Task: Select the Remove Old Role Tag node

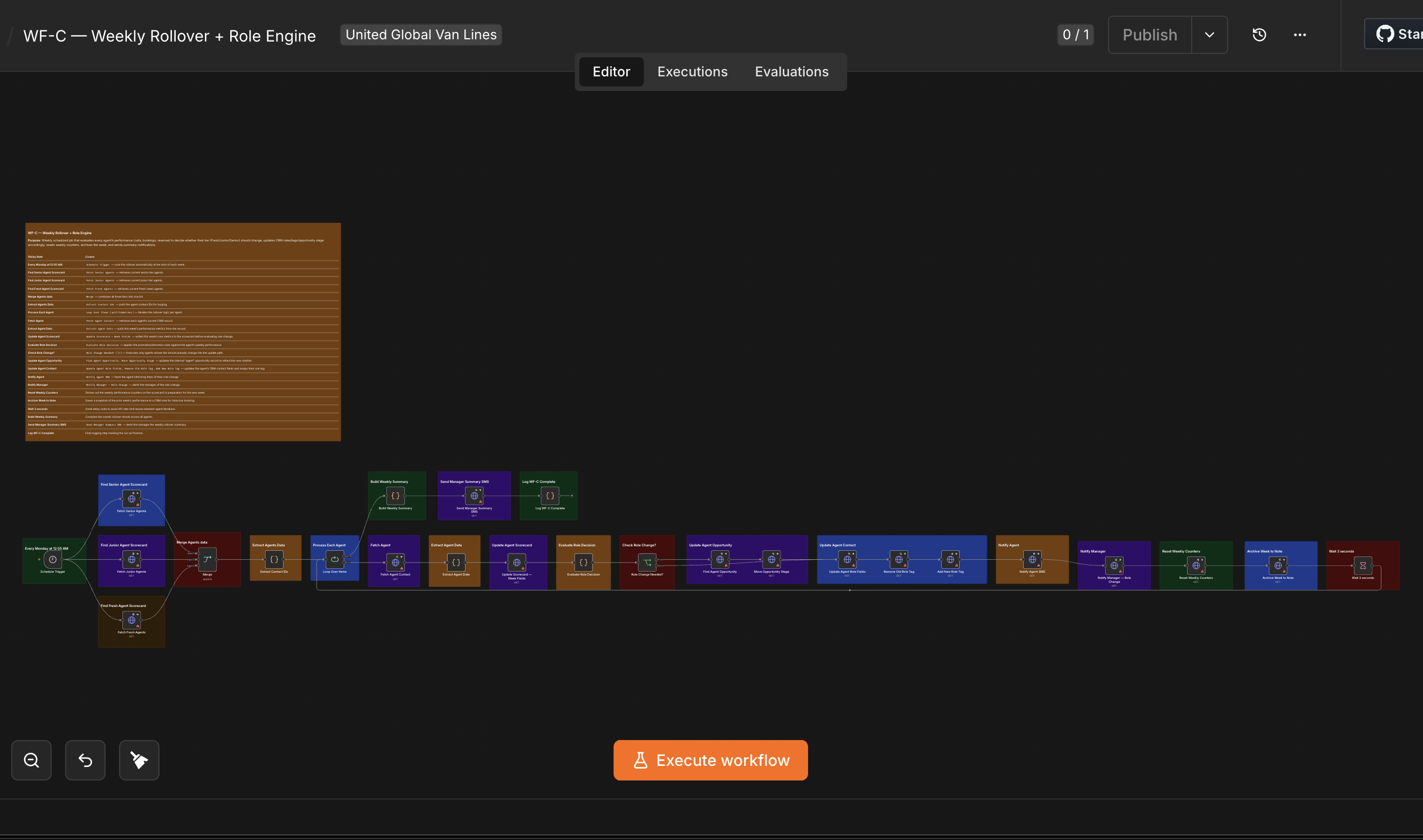Action: [899, 559]
